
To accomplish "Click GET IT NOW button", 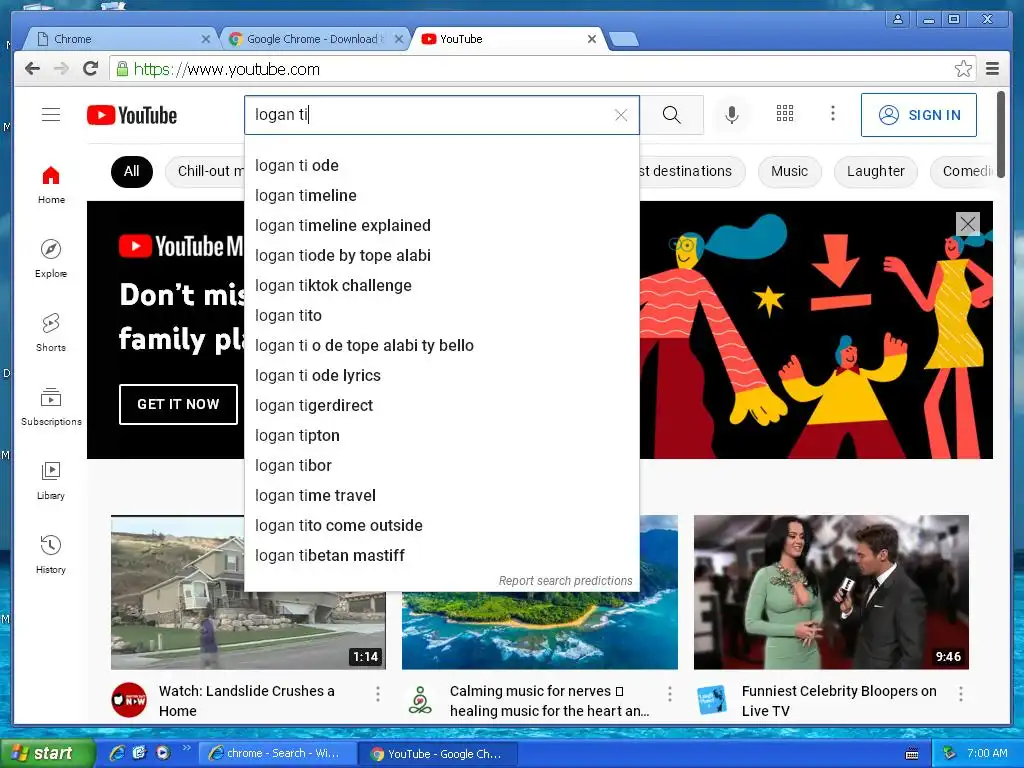I will (178, 404).
